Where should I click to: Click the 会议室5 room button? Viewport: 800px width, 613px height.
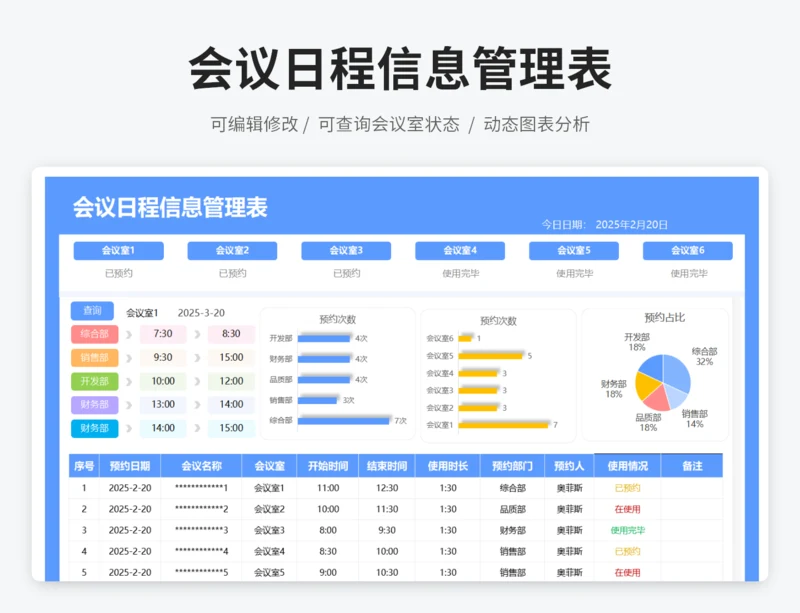[573, 251]
